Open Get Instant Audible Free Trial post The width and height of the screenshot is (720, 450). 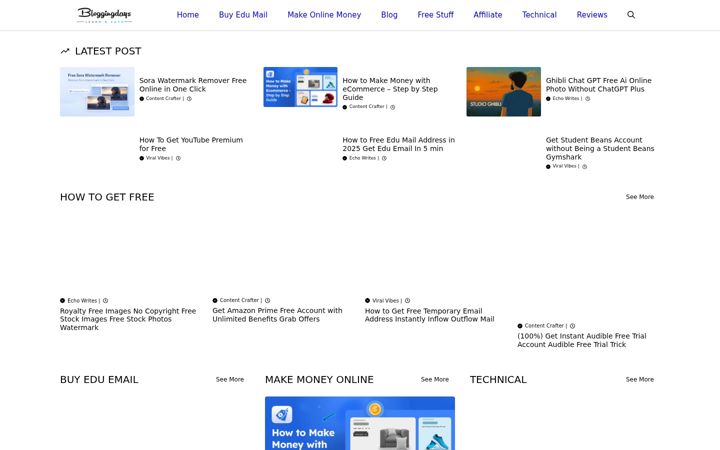tap(582, 340)
